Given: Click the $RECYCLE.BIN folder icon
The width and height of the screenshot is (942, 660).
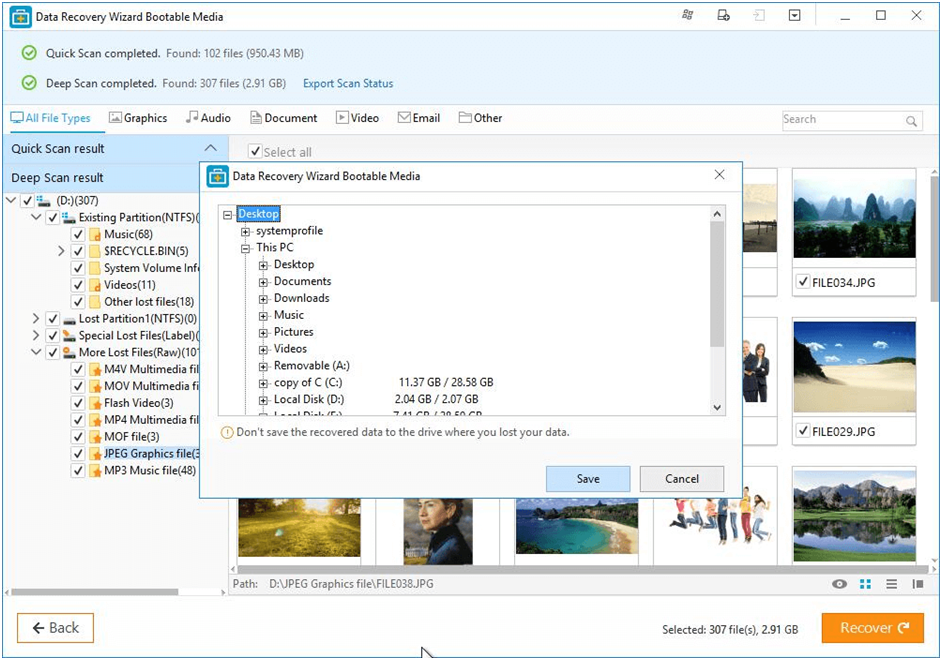Looking at the screenshot, I should [95, 251].
